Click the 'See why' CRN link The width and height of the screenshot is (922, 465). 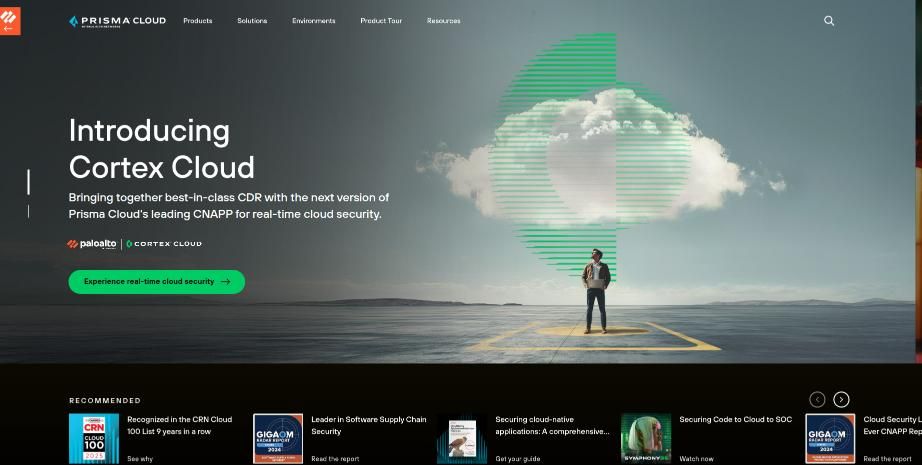point(140,459)
